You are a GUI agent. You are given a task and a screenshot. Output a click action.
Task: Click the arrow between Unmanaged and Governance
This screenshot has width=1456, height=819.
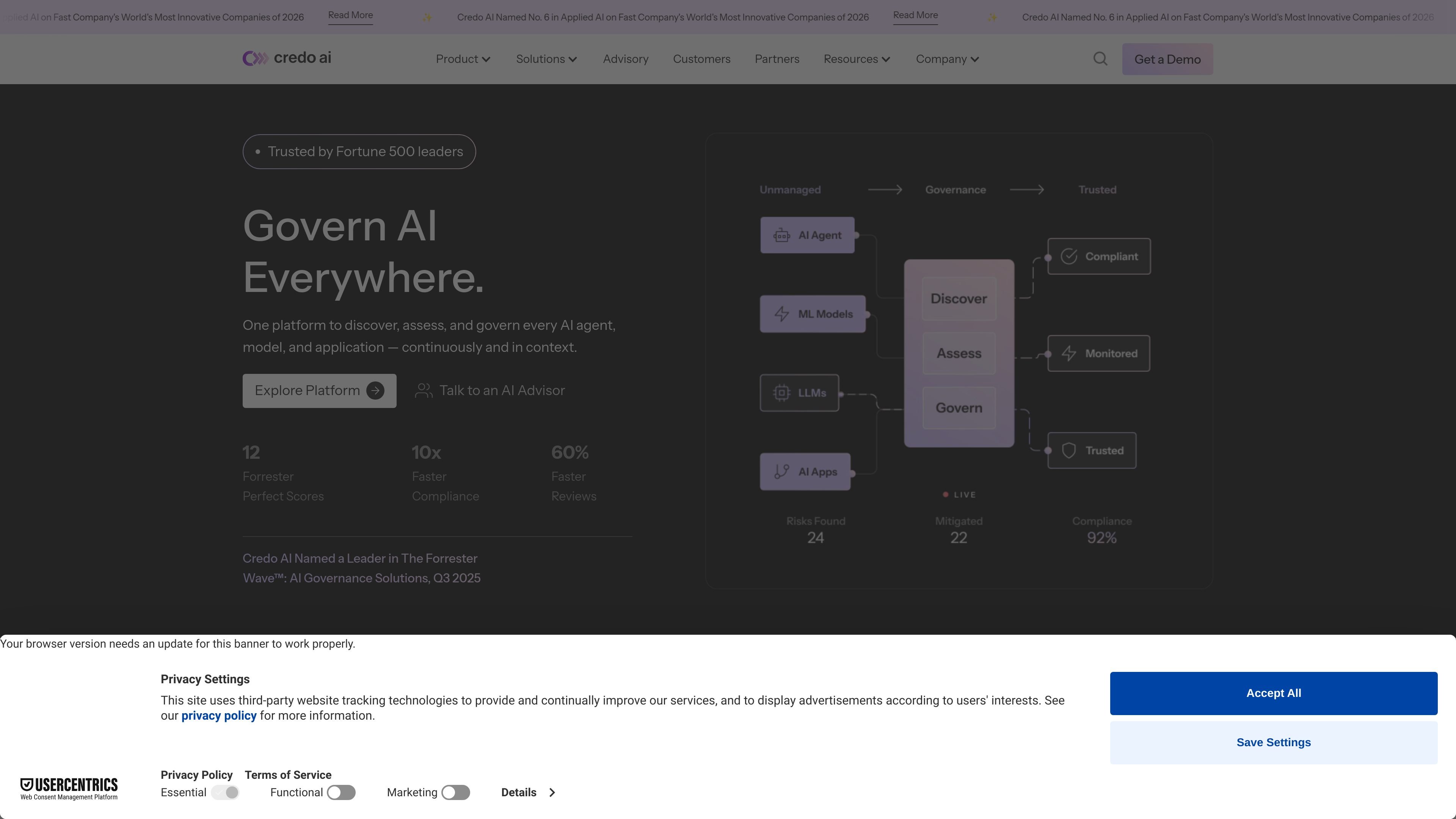click(x=885, y=190)
